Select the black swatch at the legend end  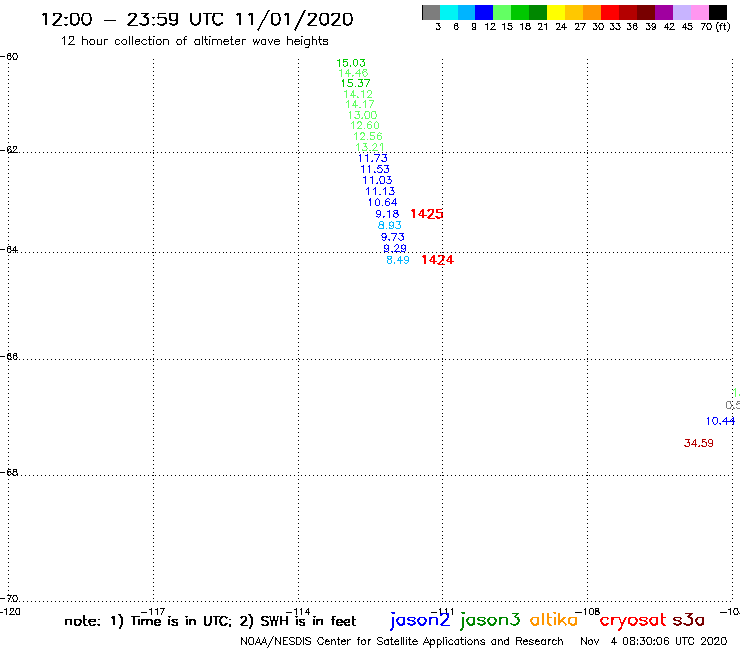click(718, 12)
